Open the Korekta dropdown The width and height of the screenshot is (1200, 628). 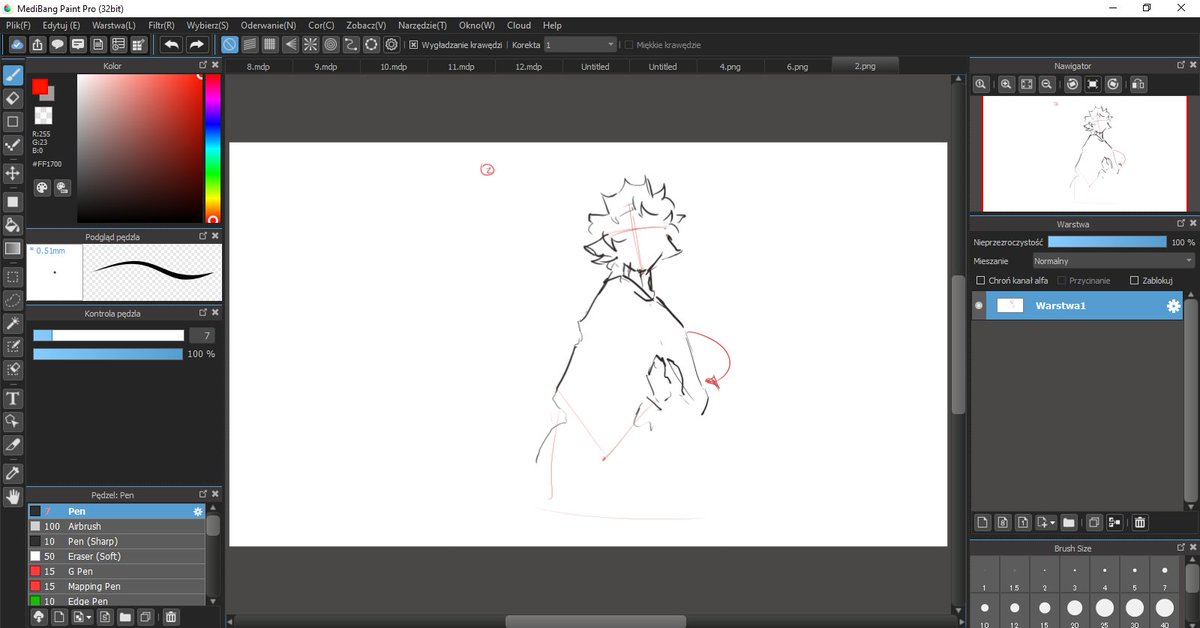point(580,45)
